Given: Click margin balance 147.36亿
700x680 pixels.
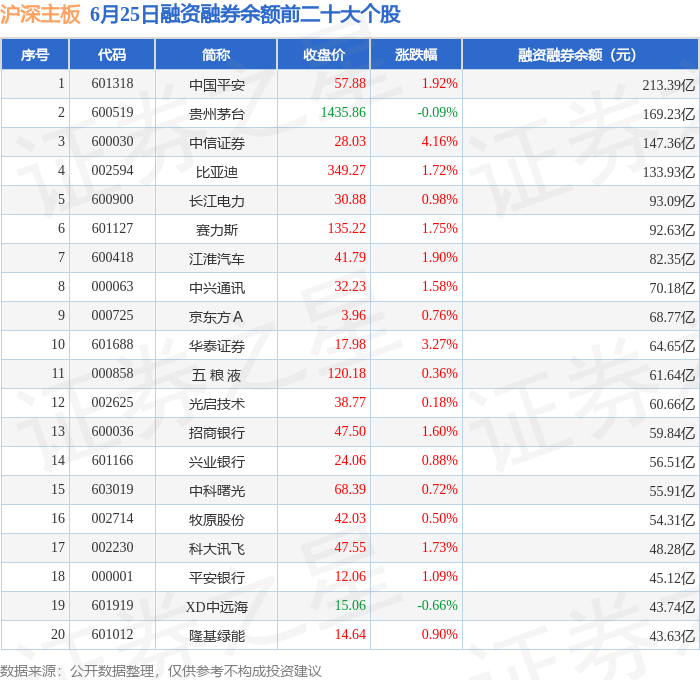Looking at the screenshot, I should coord(669,143).
